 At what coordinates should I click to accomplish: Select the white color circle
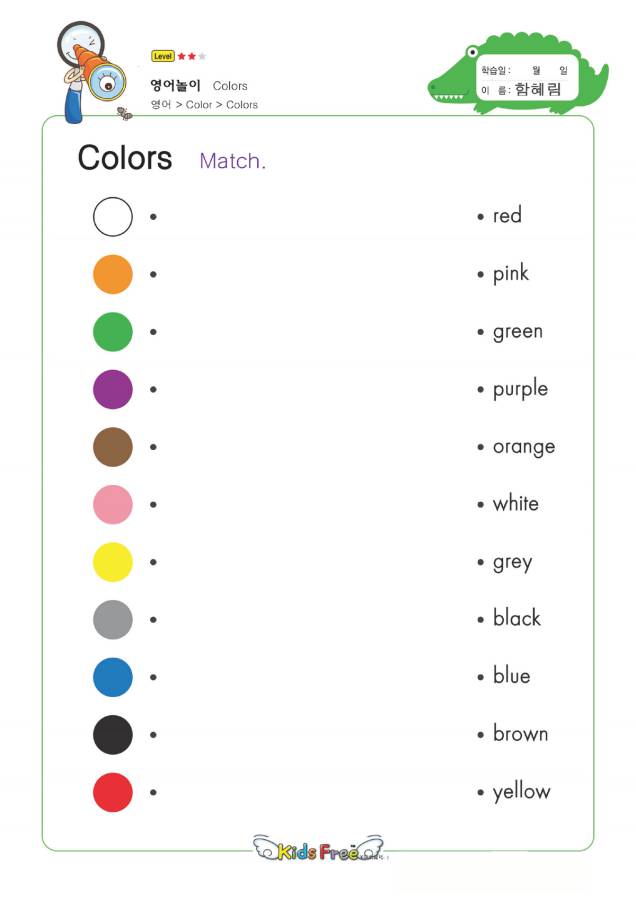113,216
